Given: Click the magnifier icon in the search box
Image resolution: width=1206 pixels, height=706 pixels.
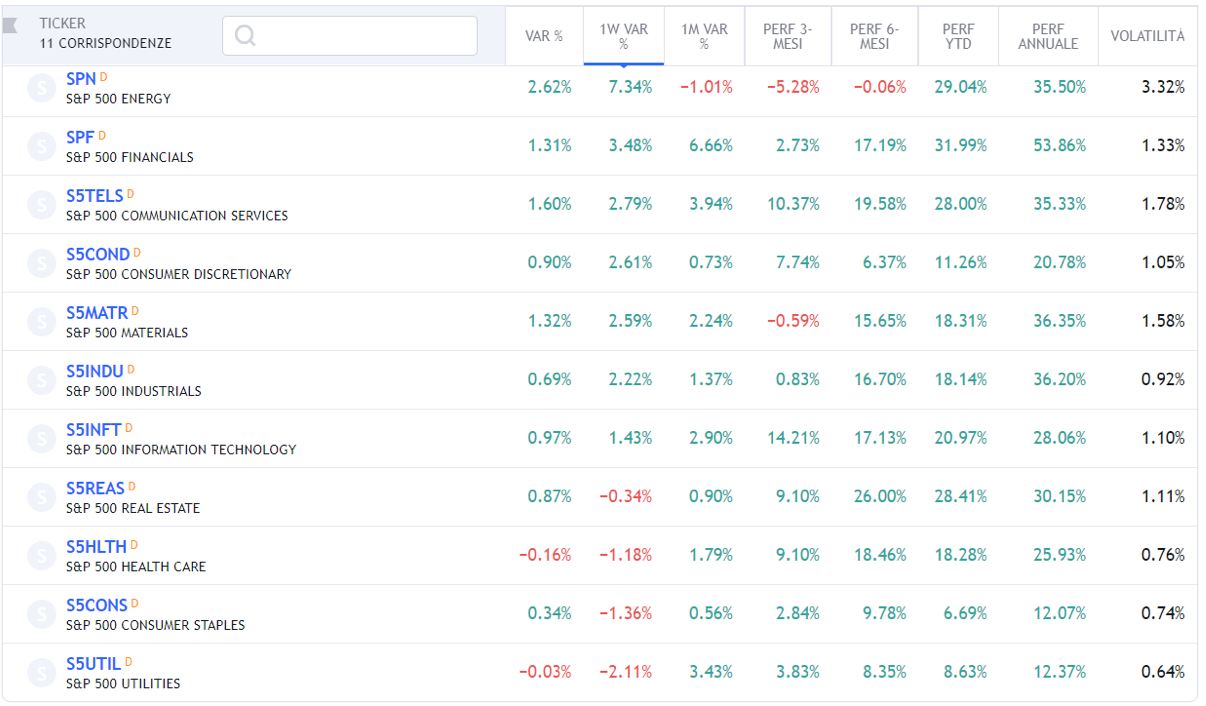Looking at the screenshot, I should click(x=245, y=36).
